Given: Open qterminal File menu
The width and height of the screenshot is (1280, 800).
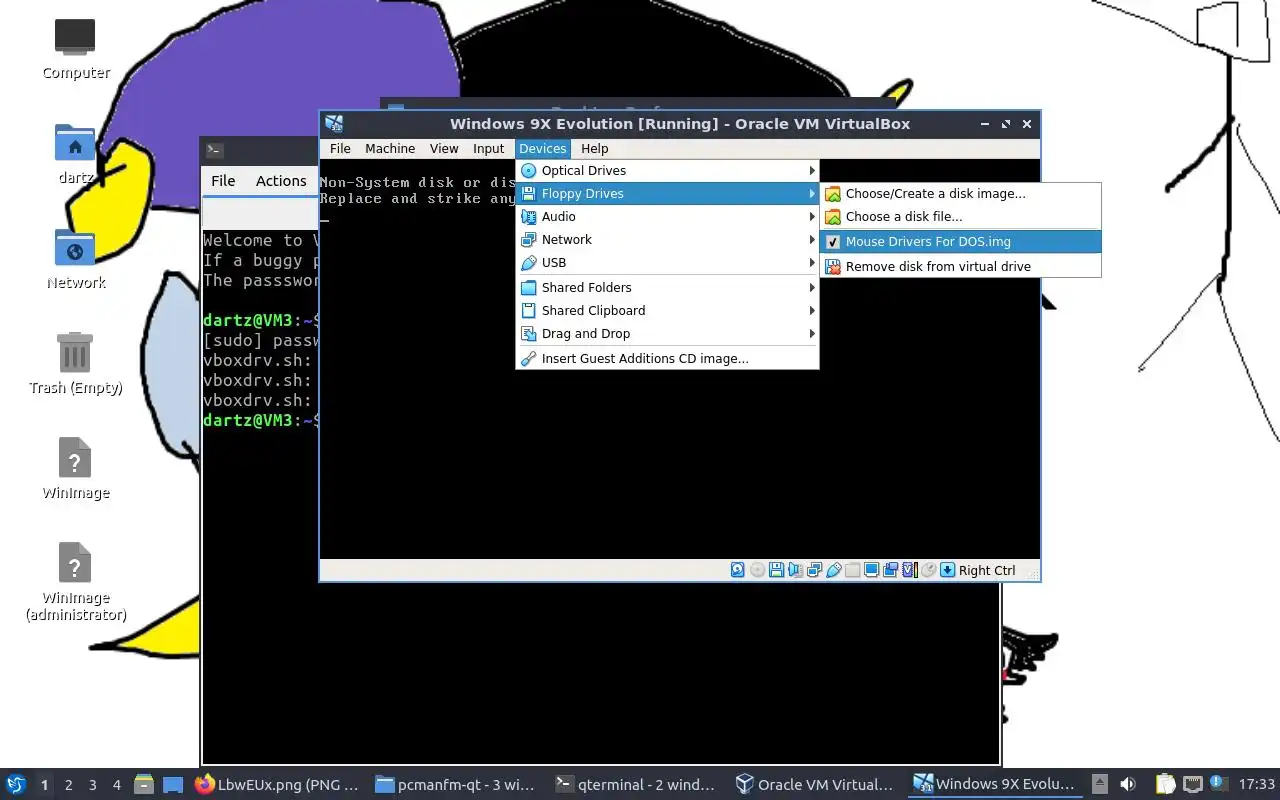Looking at the screenshot, I should pos(223,180).
